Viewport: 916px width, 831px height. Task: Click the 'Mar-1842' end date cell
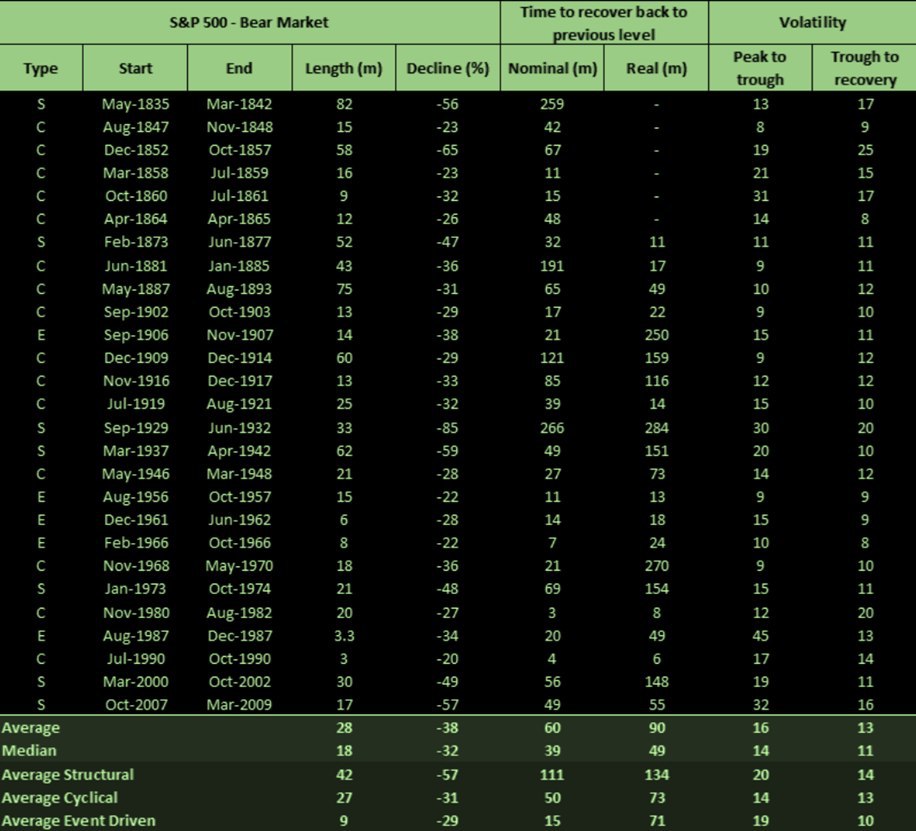click(239, 104)
